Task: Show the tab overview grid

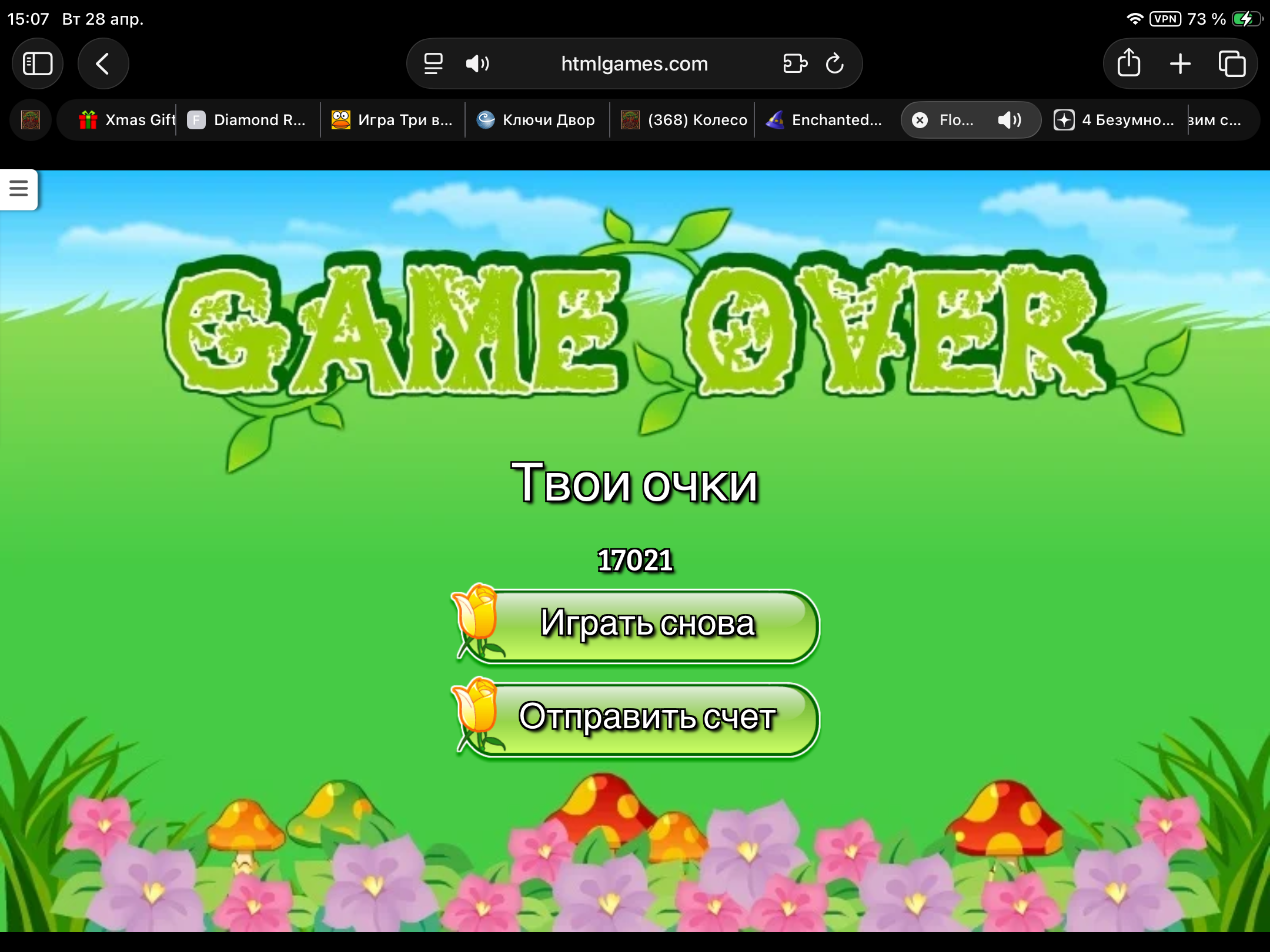Action: pyautogui.click(x=1232, y=63)
